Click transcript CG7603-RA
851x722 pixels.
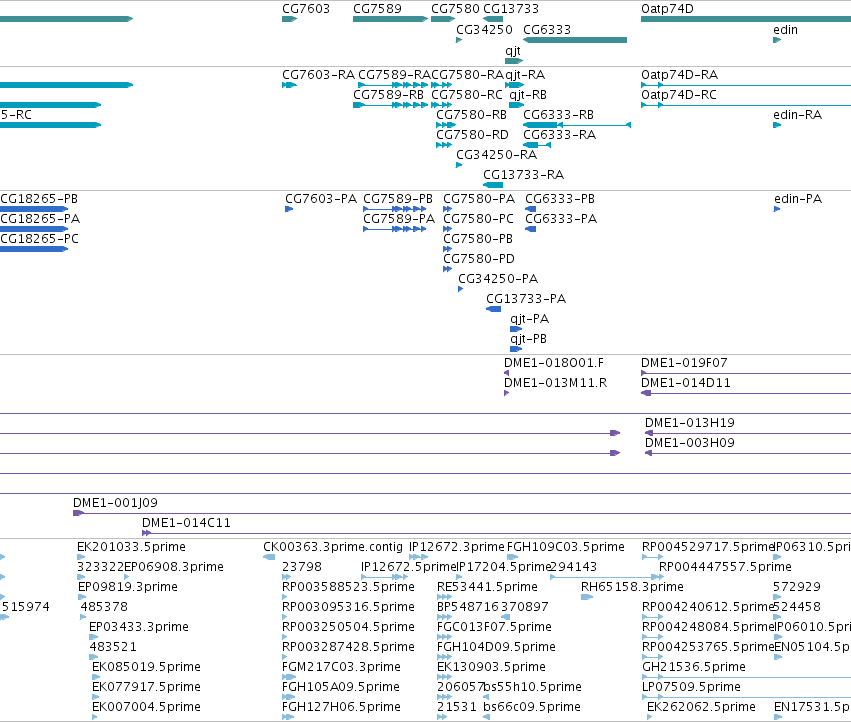pyautogui.click(x=319, y=75)
